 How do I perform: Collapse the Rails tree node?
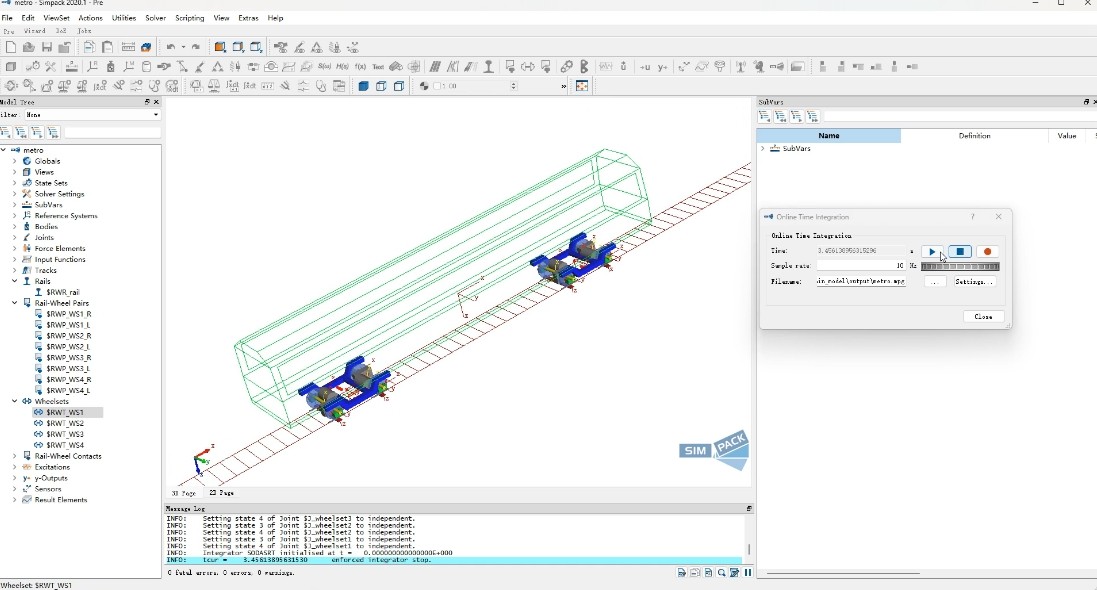tap(15, 281)
